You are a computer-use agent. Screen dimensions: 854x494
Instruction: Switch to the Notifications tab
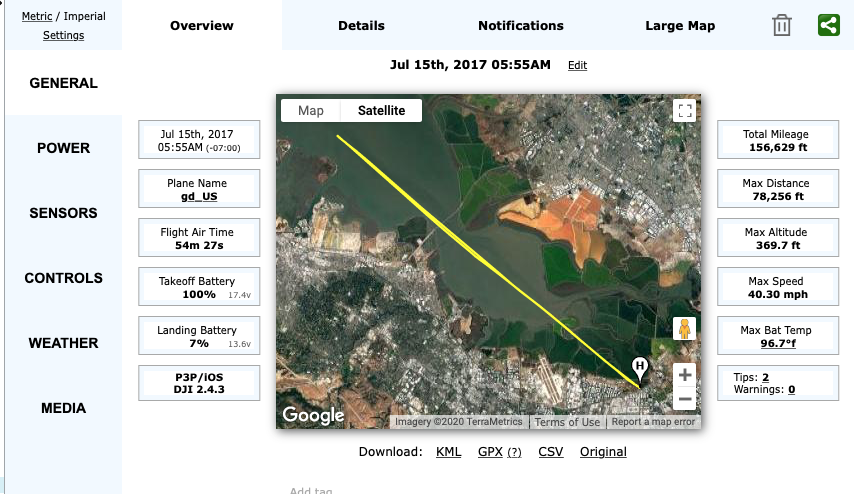(x=521, y=26)
